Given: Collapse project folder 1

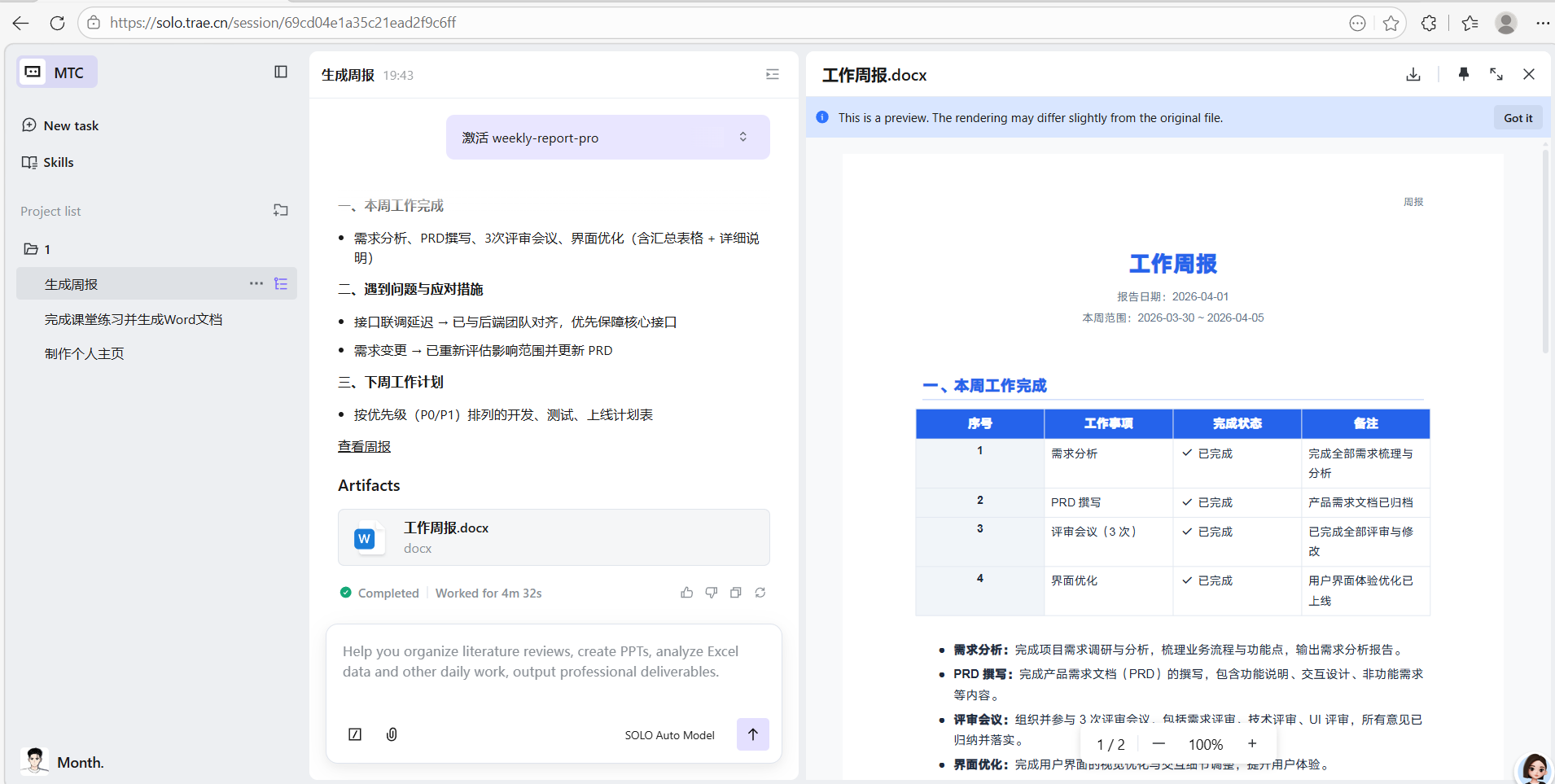Looking at the screenshot, I should [x=31, y=249].
